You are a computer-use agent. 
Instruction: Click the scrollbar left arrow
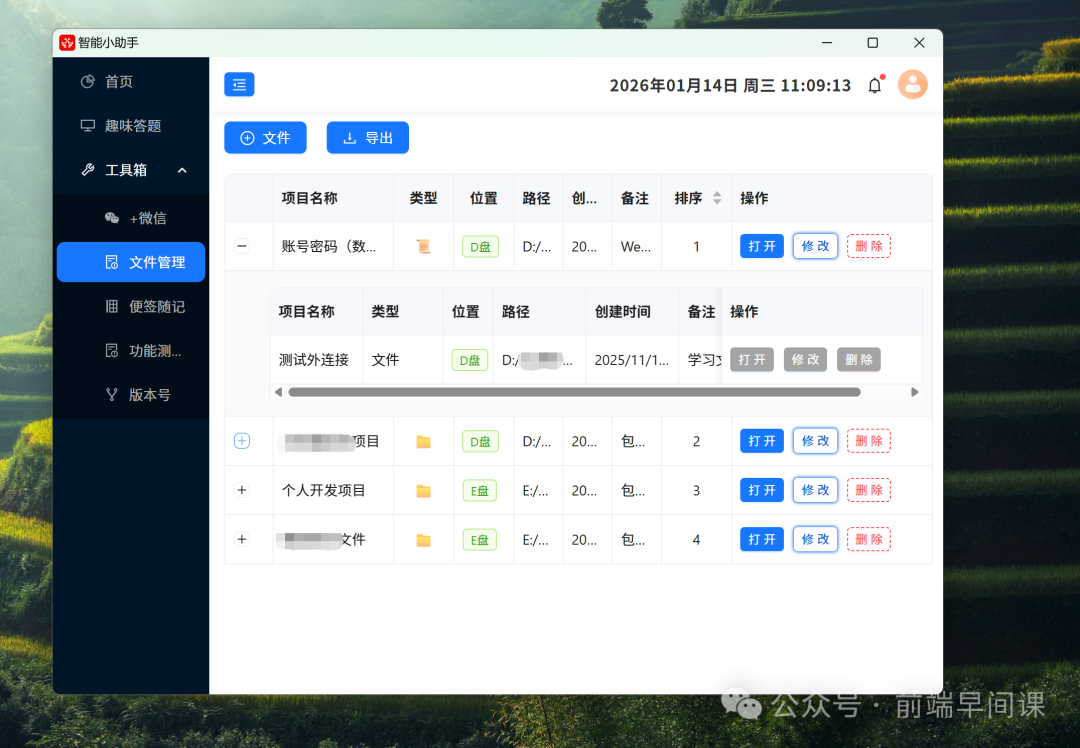278,392
